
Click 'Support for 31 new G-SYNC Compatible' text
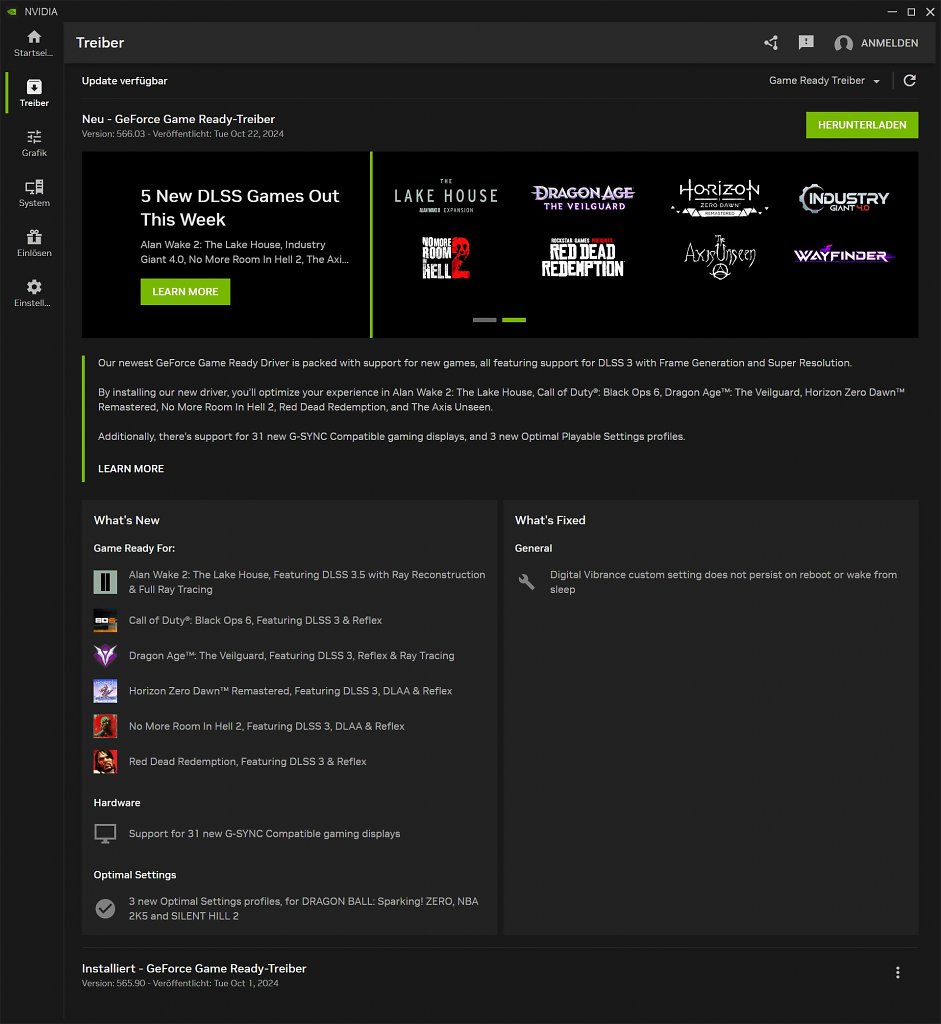264,834
